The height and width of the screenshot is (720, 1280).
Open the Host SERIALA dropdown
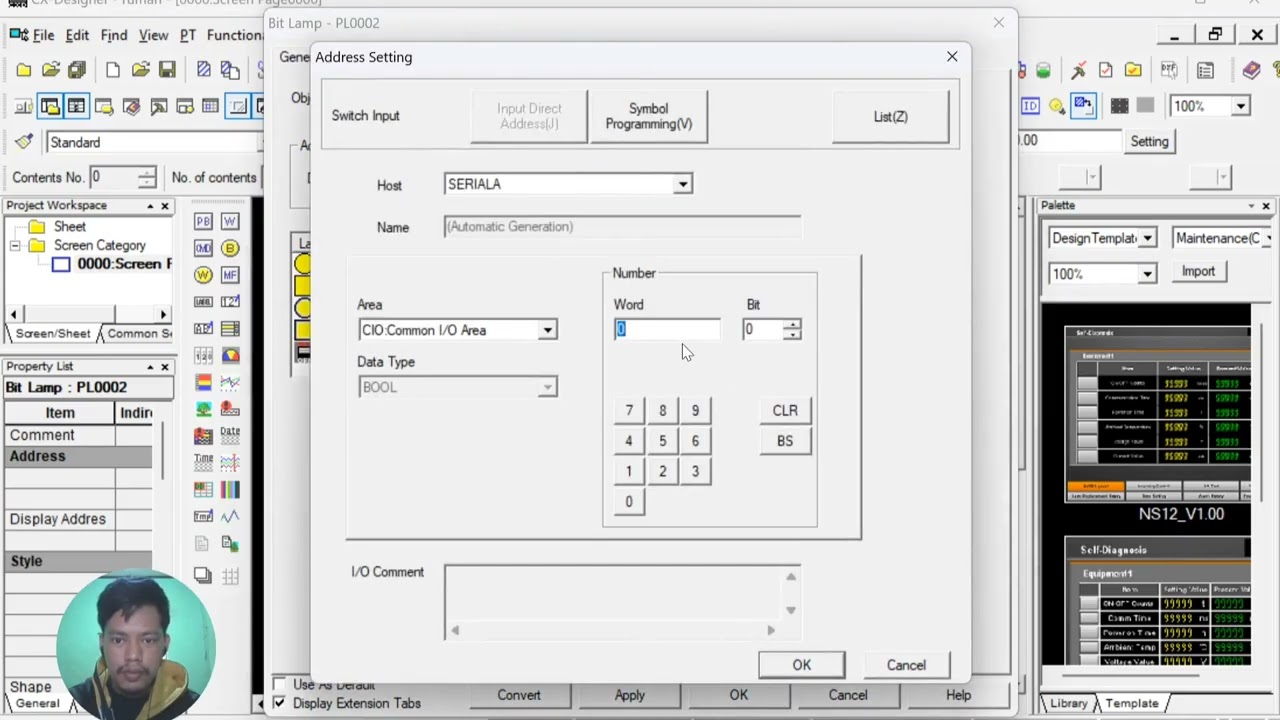pyautogui.click(x=682, y=184)
